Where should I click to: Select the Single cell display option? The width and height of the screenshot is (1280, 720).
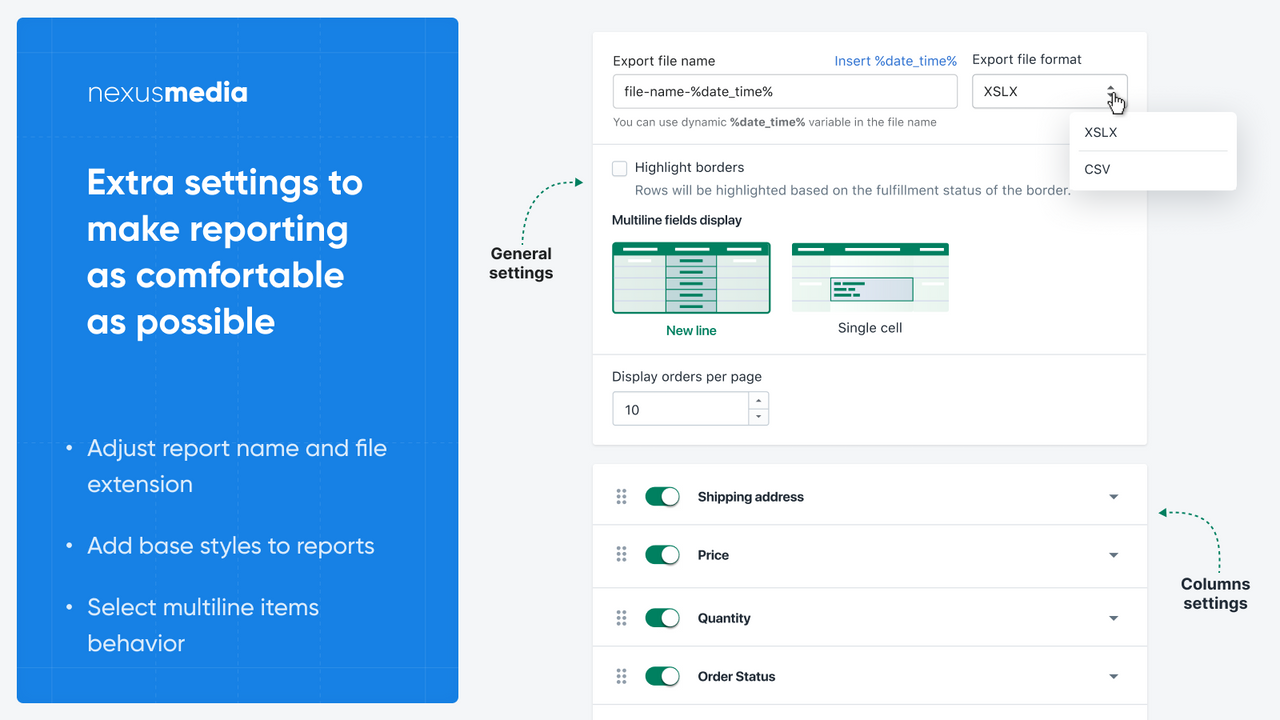coord(869,277)
